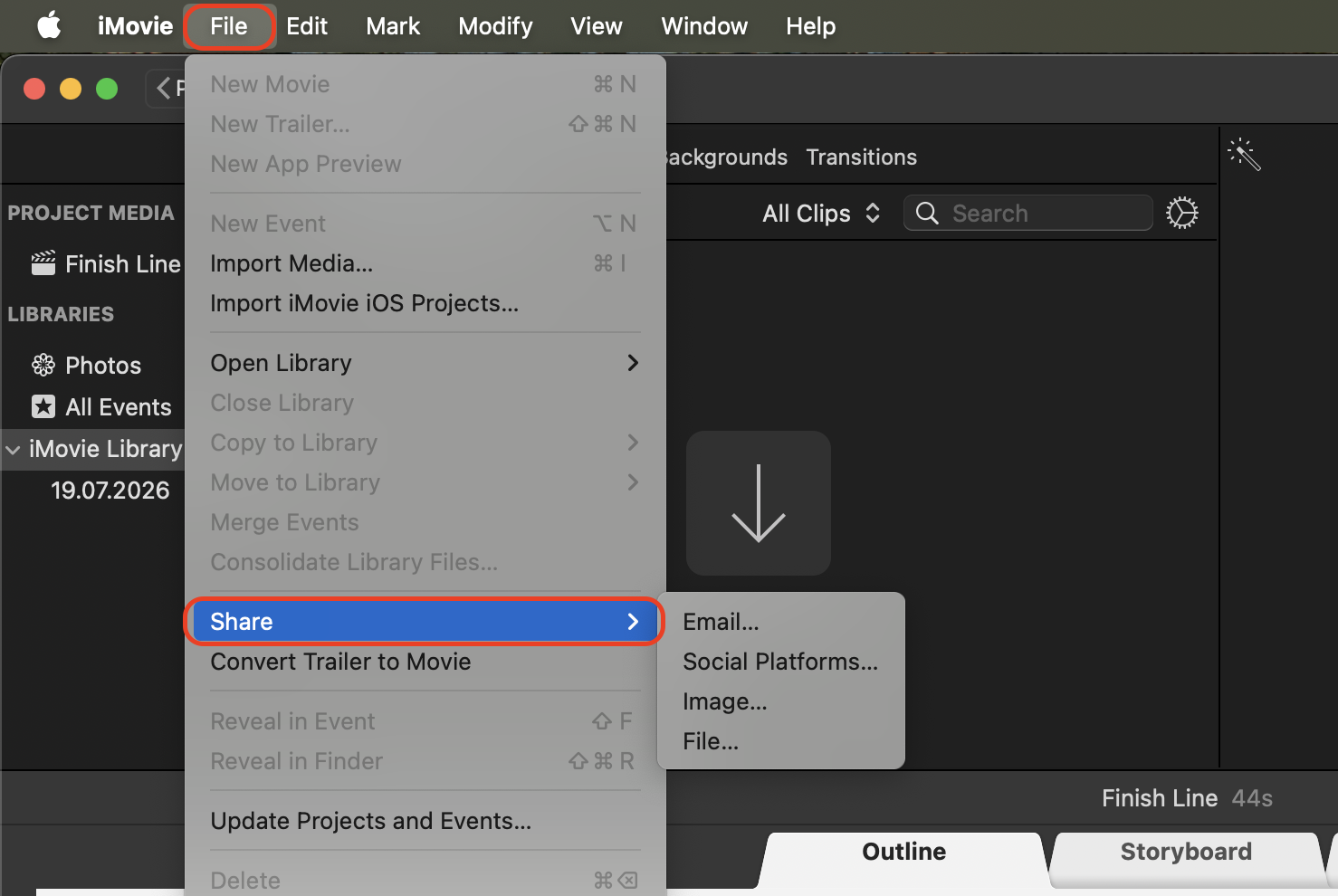Open the Modify menu
This screenshot has height=896, width=1338.
495,26
